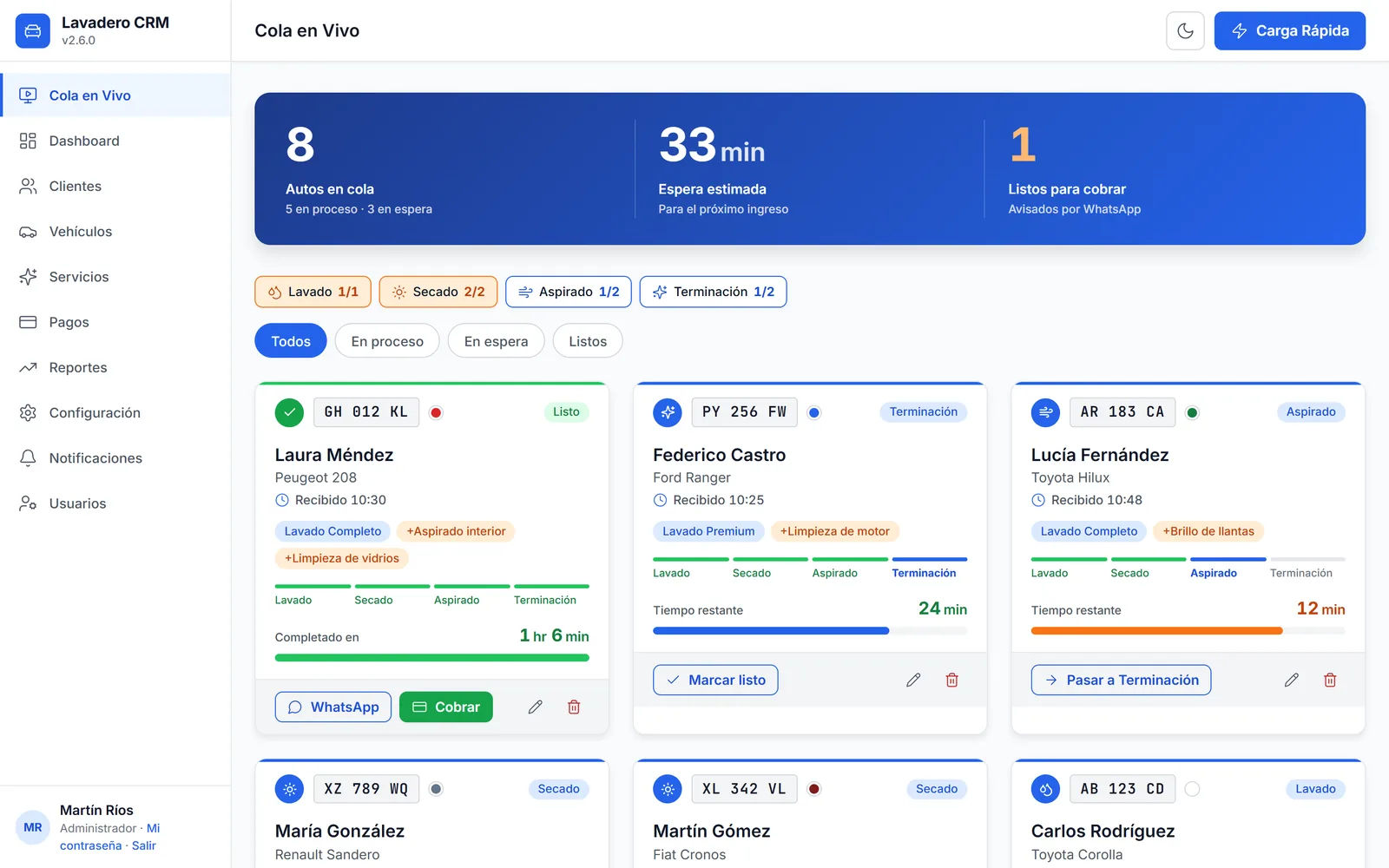Click Cobrar on Laura Méndez card

tap(446, 707)
